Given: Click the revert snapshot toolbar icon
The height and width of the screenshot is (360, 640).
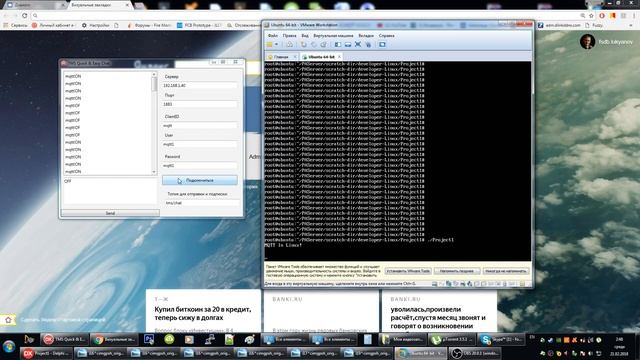Looking at the screenshot, I should pos(313,44).
